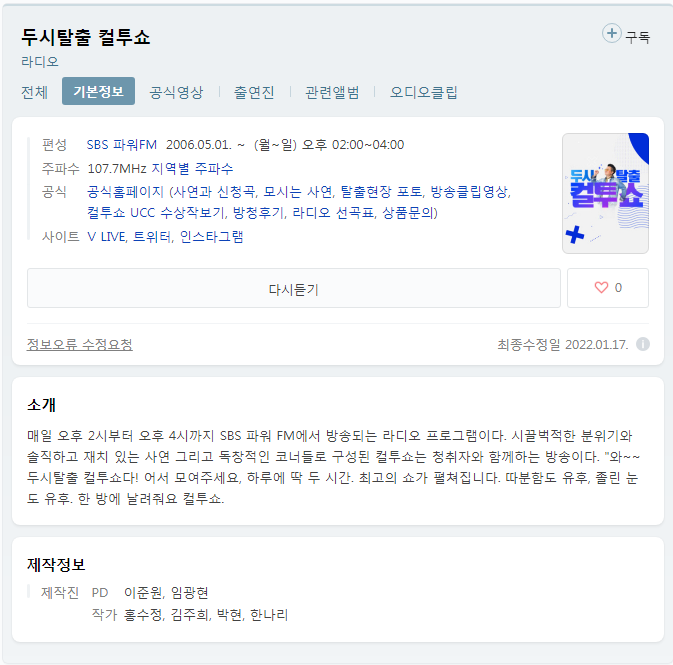
Task: Open the V LIVE site link
Action: click(x=106, y=237)
